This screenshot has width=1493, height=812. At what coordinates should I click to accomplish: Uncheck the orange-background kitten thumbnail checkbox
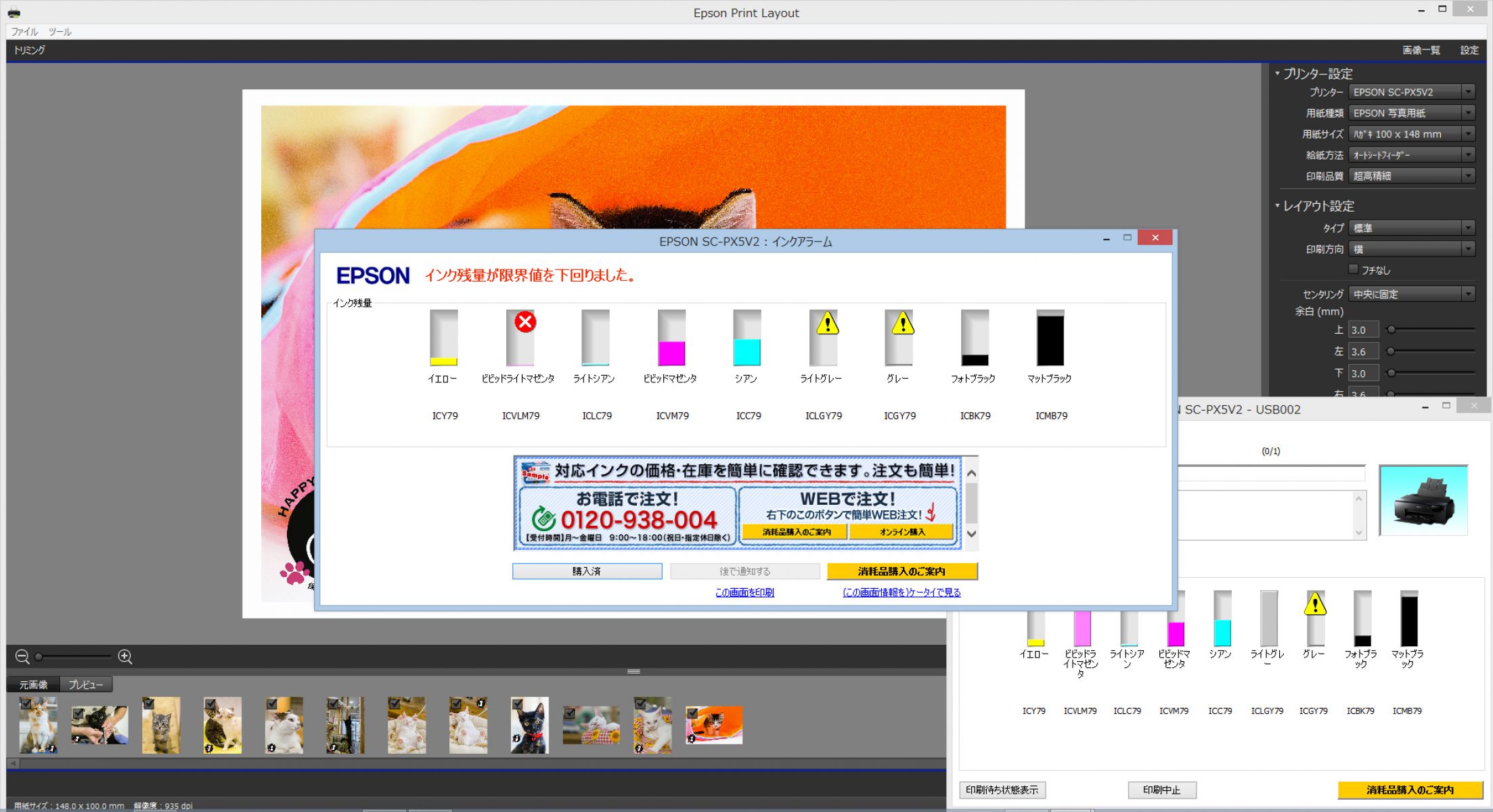(x=692, y=713)
